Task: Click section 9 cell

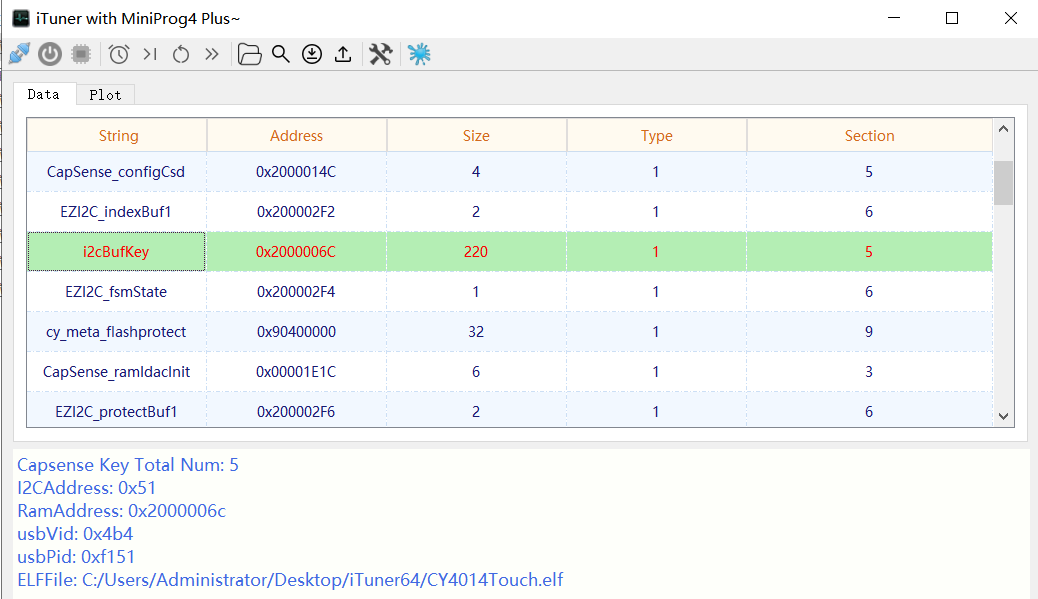Action: pos(869,332)
